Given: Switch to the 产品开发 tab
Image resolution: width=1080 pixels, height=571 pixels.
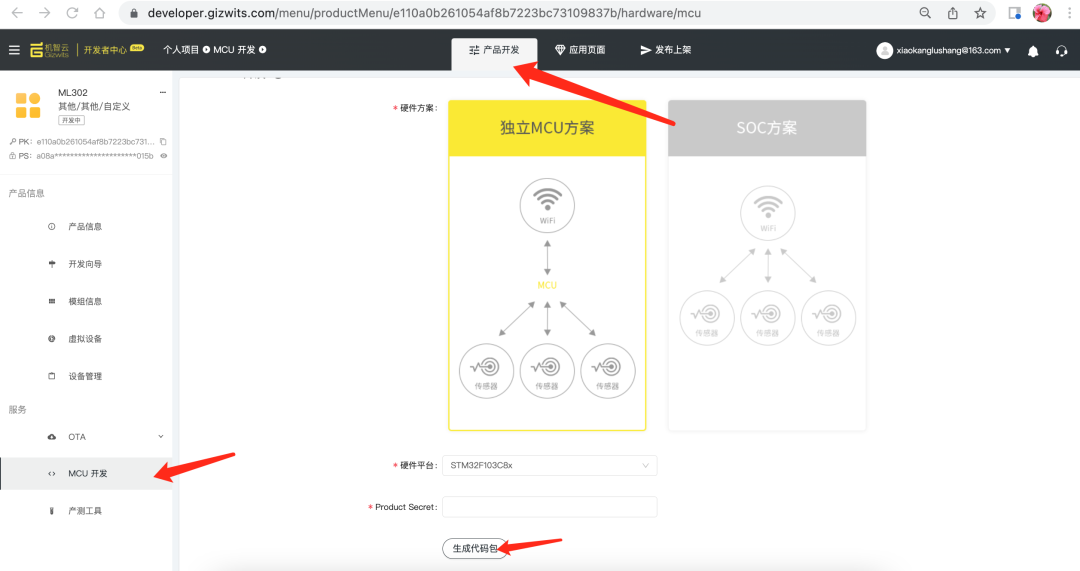Looking at the screenshot, I should point(494,50).
